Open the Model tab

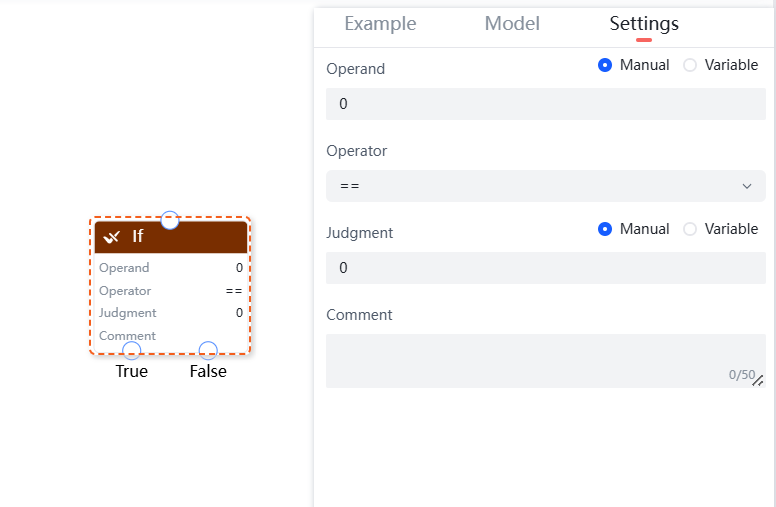click(512, 24)
